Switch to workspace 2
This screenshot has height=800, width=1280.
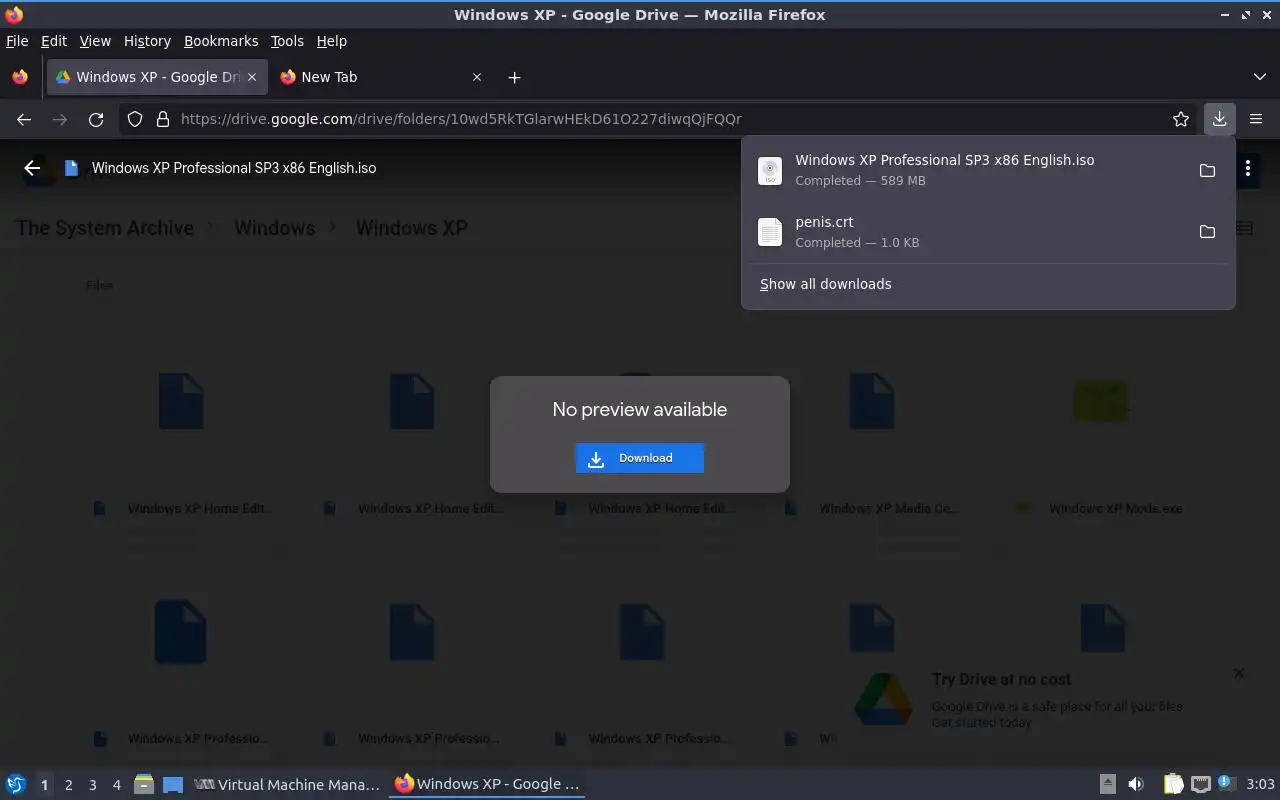coord(68,785)
